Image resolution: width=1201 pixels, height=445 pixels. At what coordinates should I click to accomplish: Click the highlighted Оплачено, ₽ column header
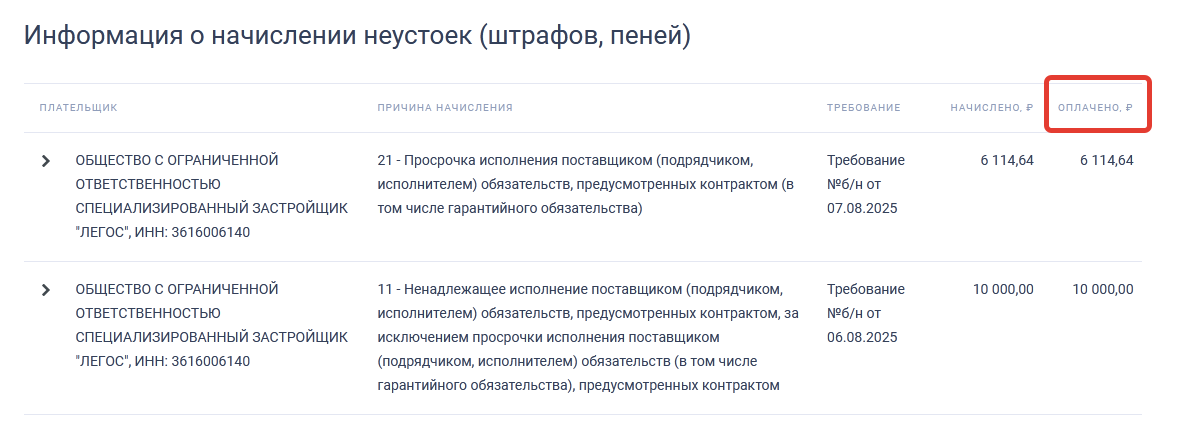1096,107
